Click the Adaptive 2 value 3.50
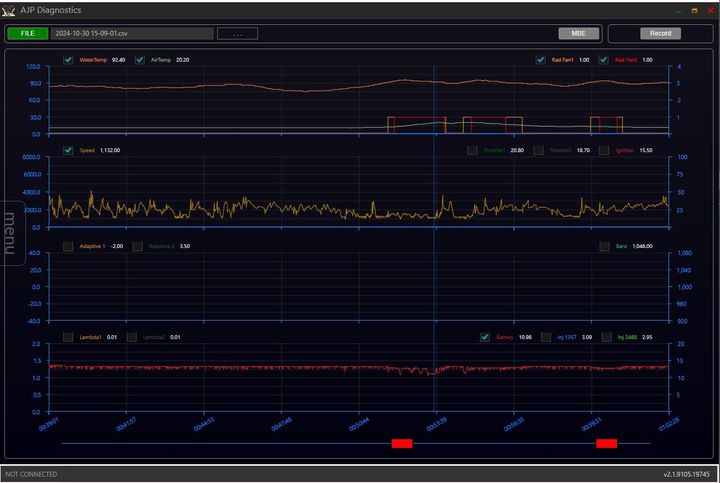 185,247
